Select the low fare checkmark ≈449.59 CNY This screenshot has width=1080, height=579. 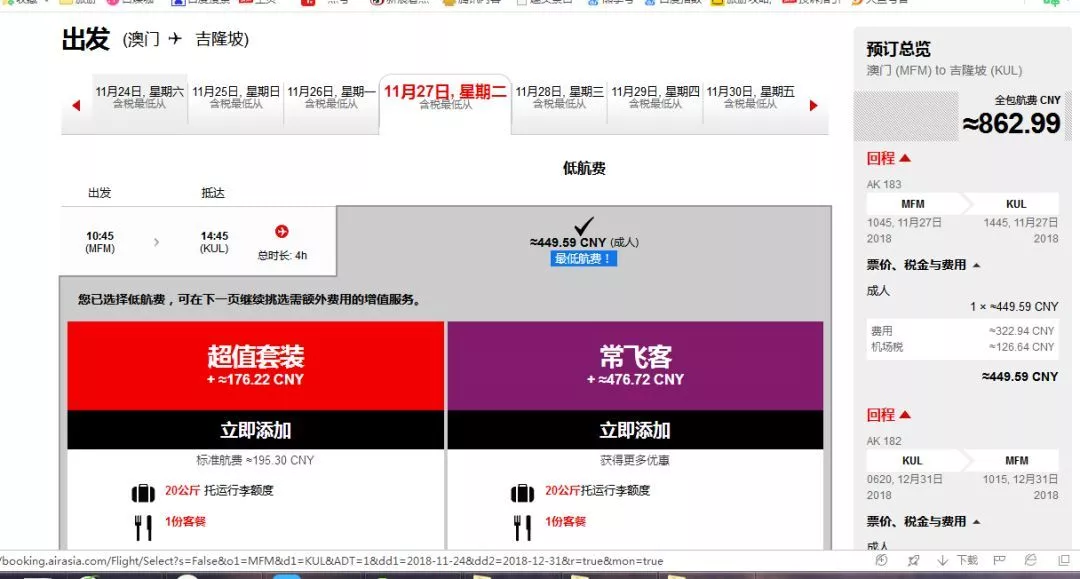tap(583, 227)
